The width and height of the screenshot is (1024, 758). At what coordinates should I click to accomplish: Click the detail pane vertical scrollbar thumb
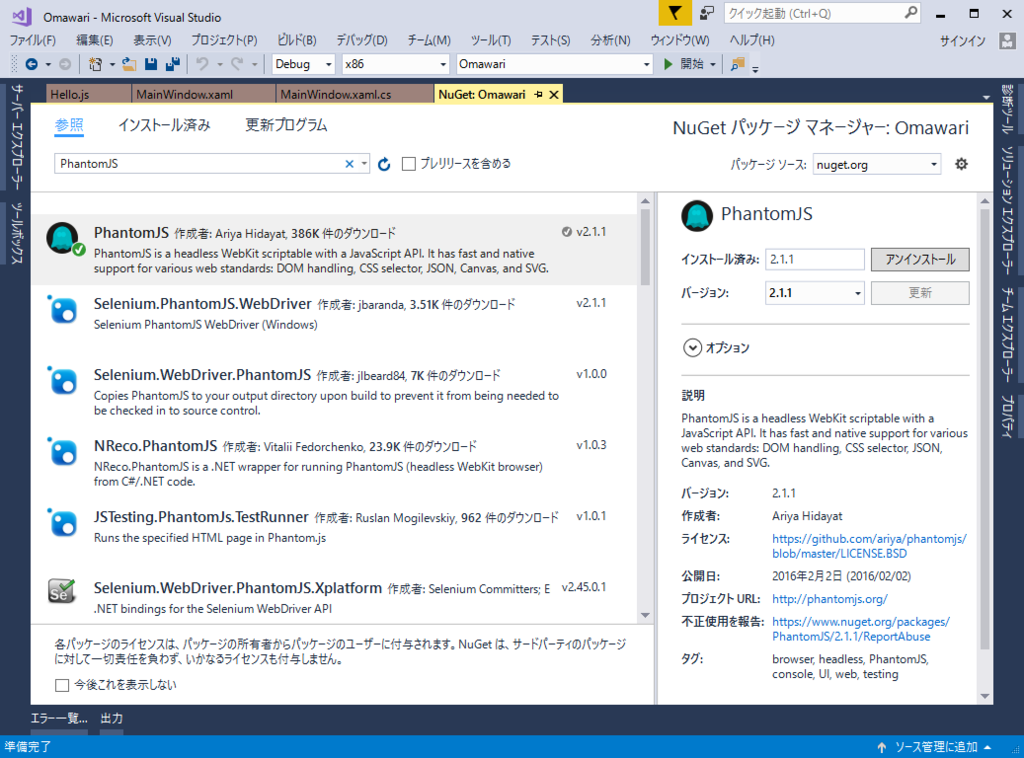[x=985, y=430]
